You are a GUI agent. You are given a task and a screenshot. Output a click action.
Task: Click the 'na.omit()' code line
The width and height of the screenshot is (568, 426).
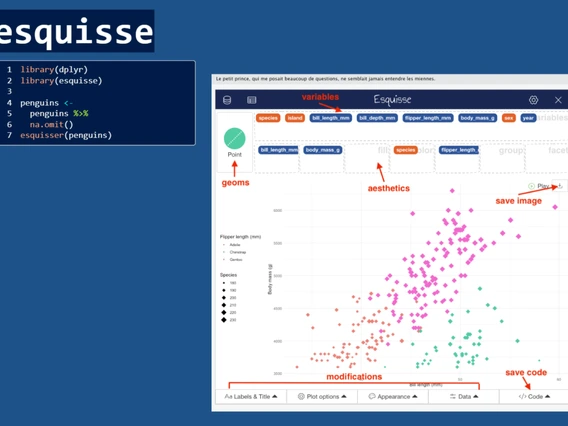(51, 125)
